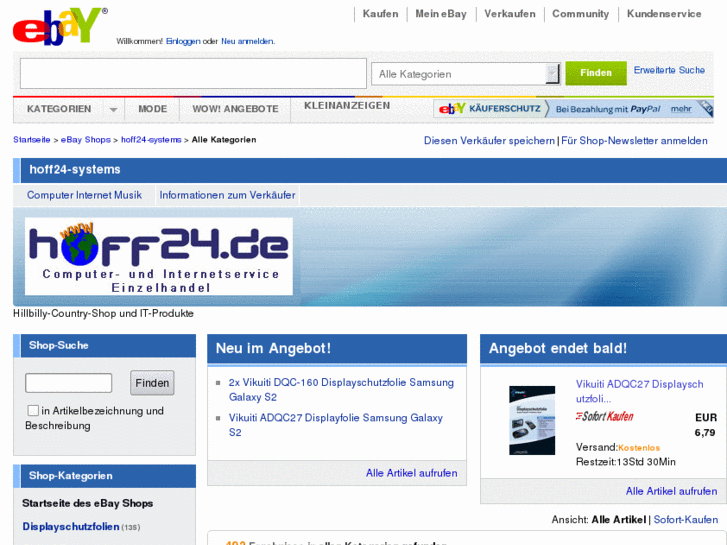Click Alle Artikel aufrufen under Neu im Angebot
The image size is (727, 545).
point(412,473)
